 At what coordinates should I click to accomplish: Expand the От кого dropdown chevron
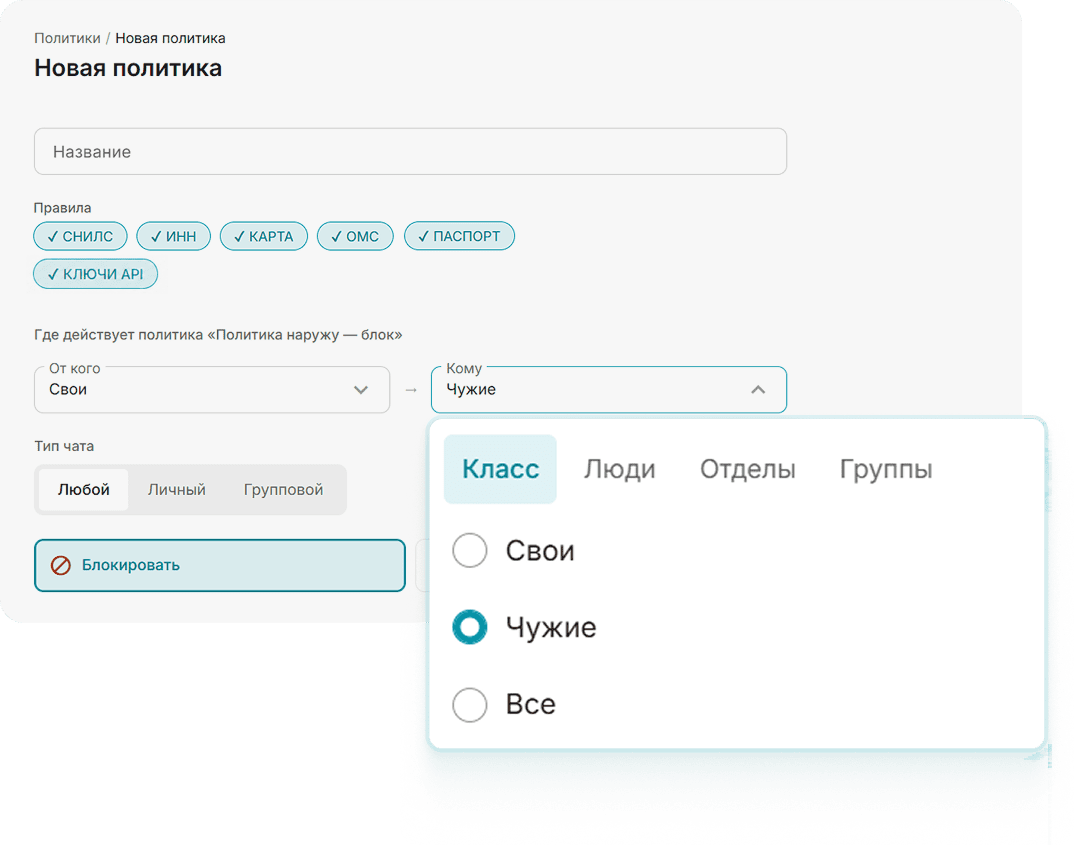tap(361, 390)
